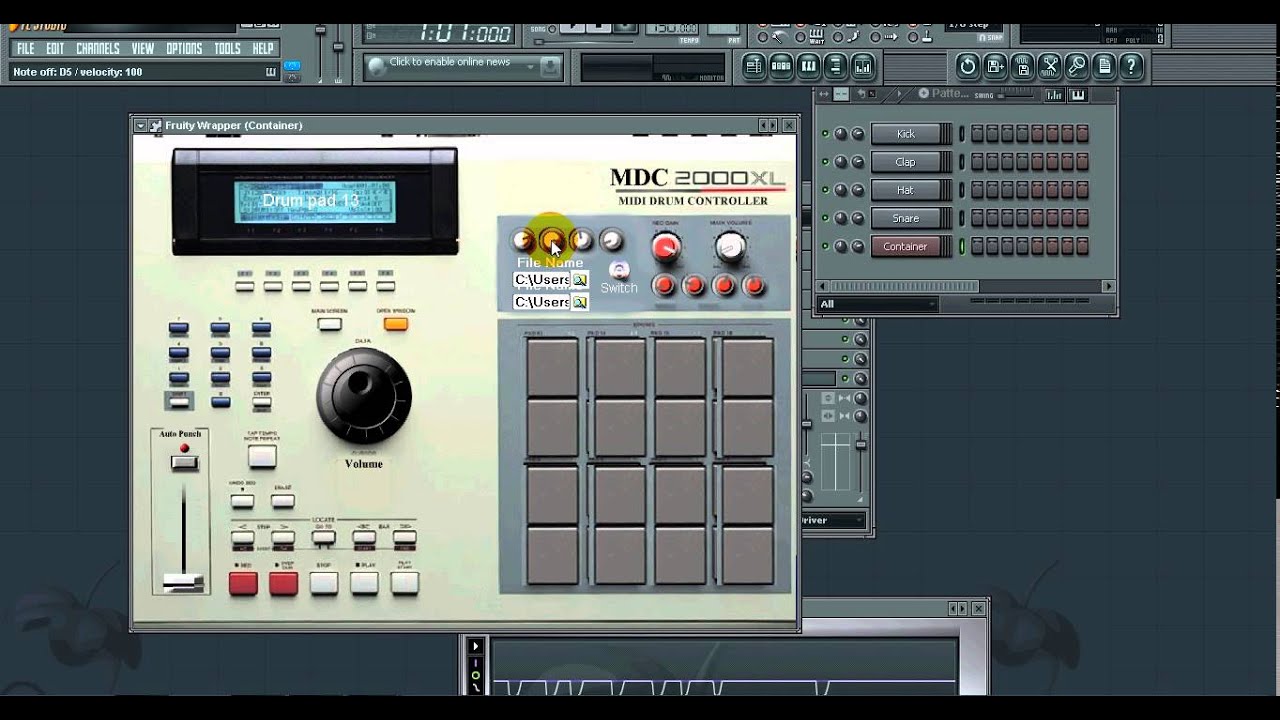Select the Clap channel button

pos(906,162)
